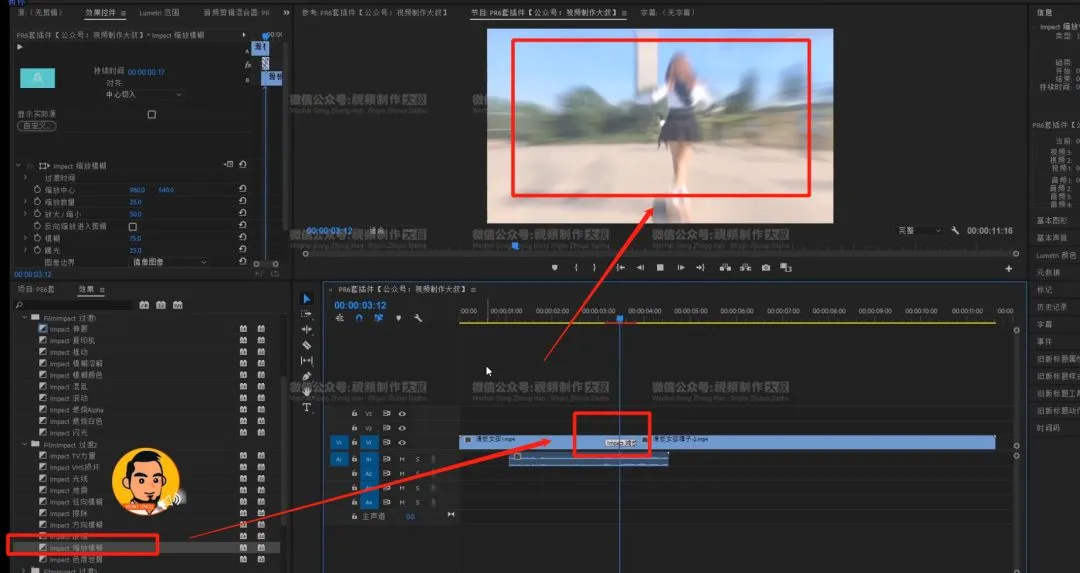The height and width of the screenshot is (573, 1080).
Task: Enable the 显示实际源 checkbox
Action: coord(152,114)
